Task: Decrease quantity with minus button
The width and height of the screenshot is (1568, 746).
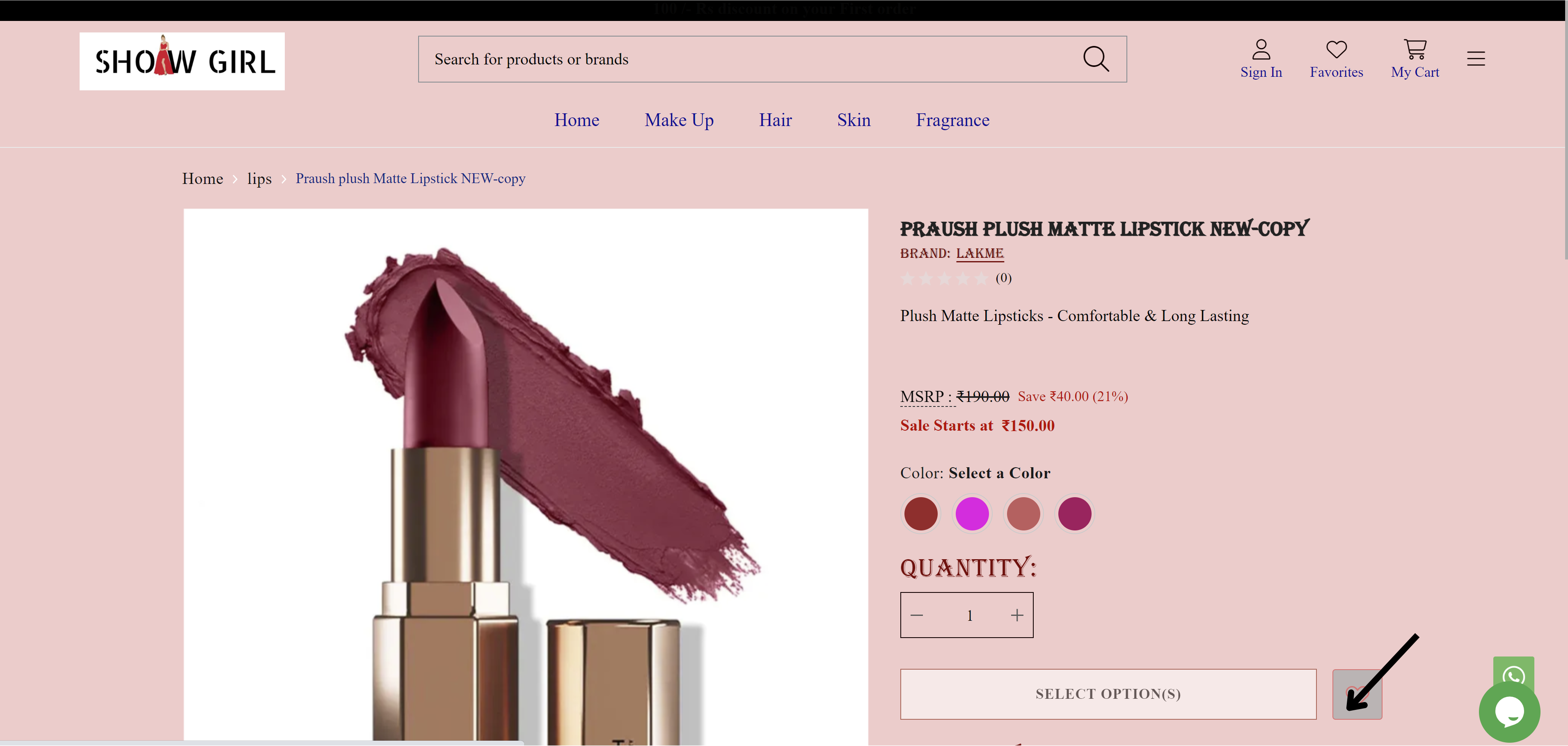Action: coord(917,615)
